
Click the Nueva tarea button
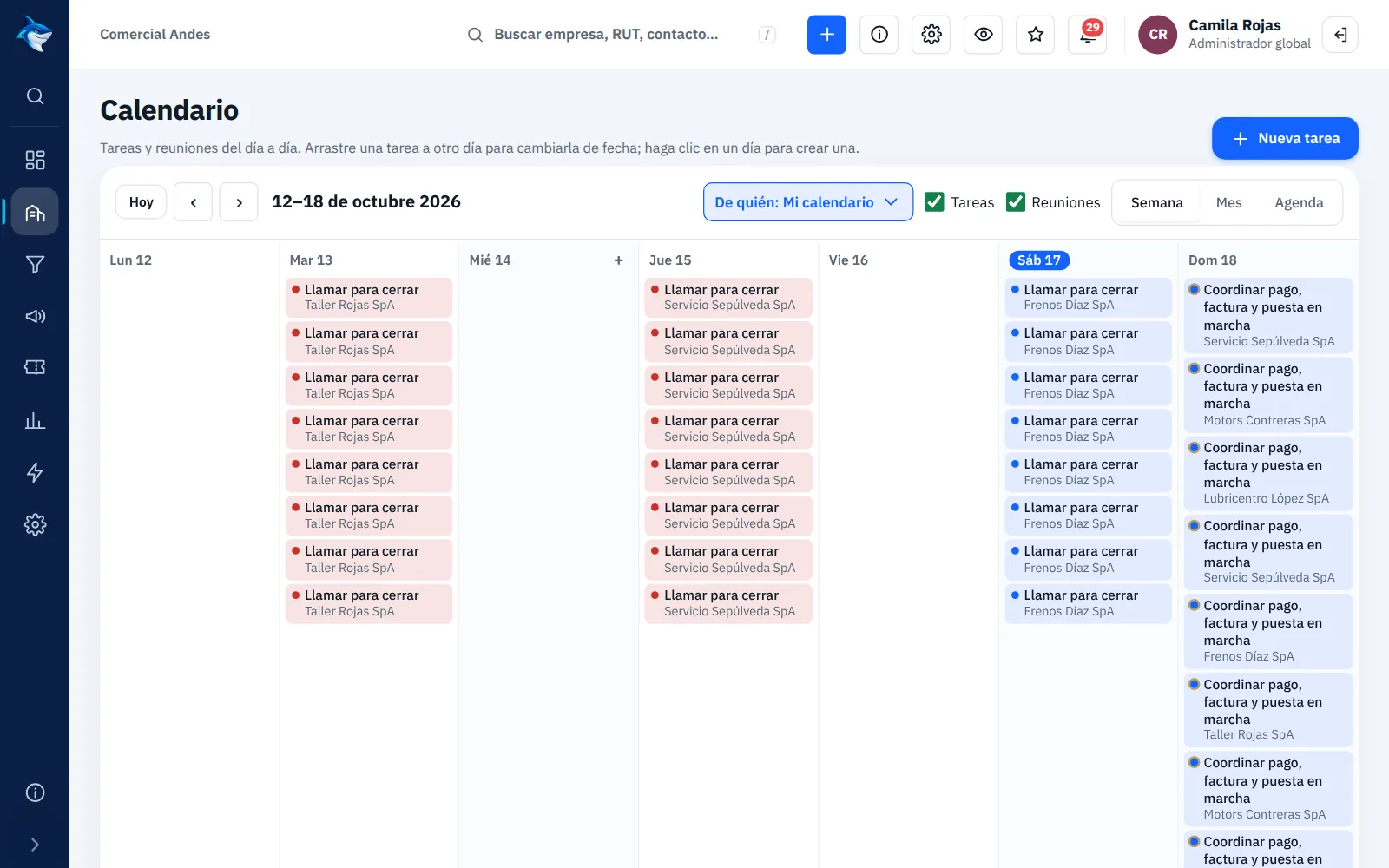pyautogui.click(x=1285, y=139)
